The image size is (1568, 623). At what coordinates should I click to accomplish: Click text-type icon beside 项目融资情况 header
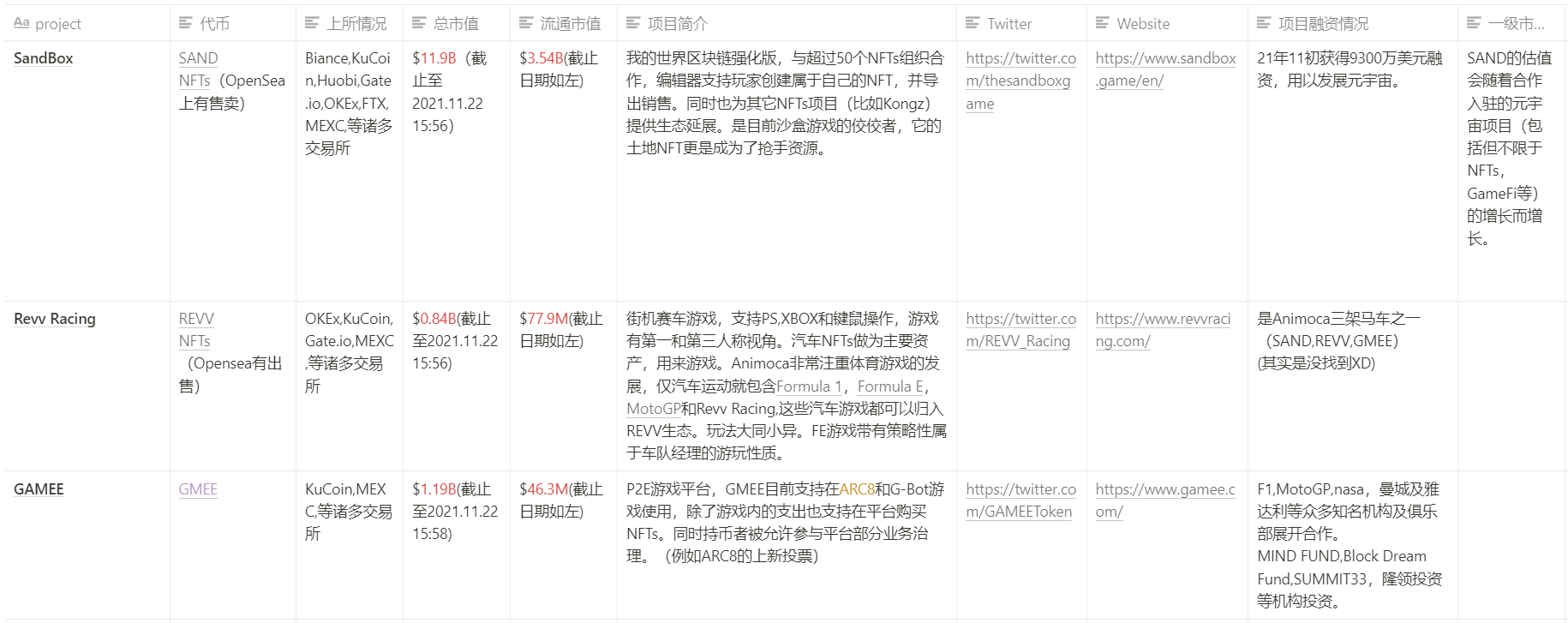(1264, 23)
